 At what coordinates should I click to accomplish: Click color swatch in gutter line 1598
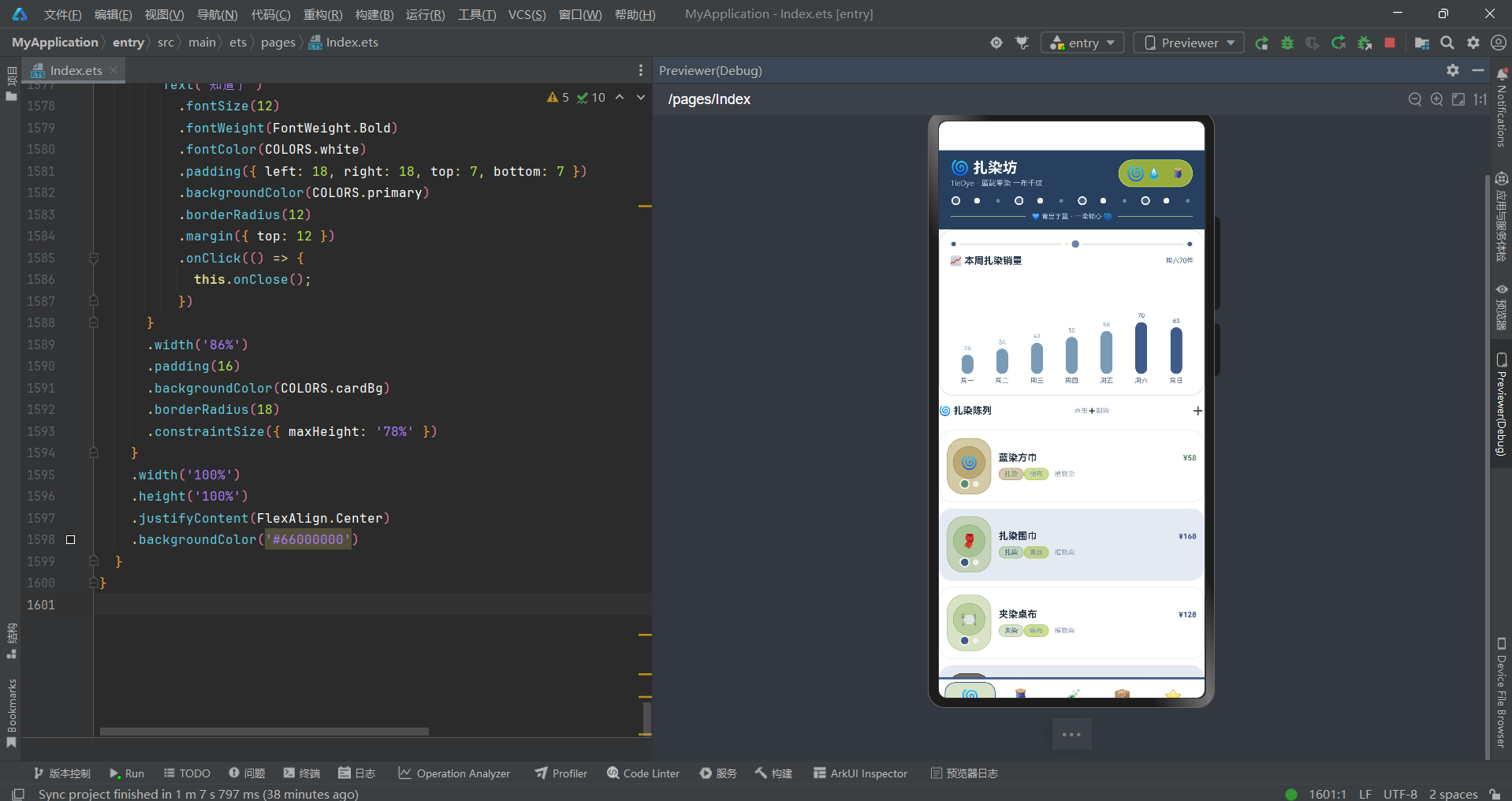(71, 539)
